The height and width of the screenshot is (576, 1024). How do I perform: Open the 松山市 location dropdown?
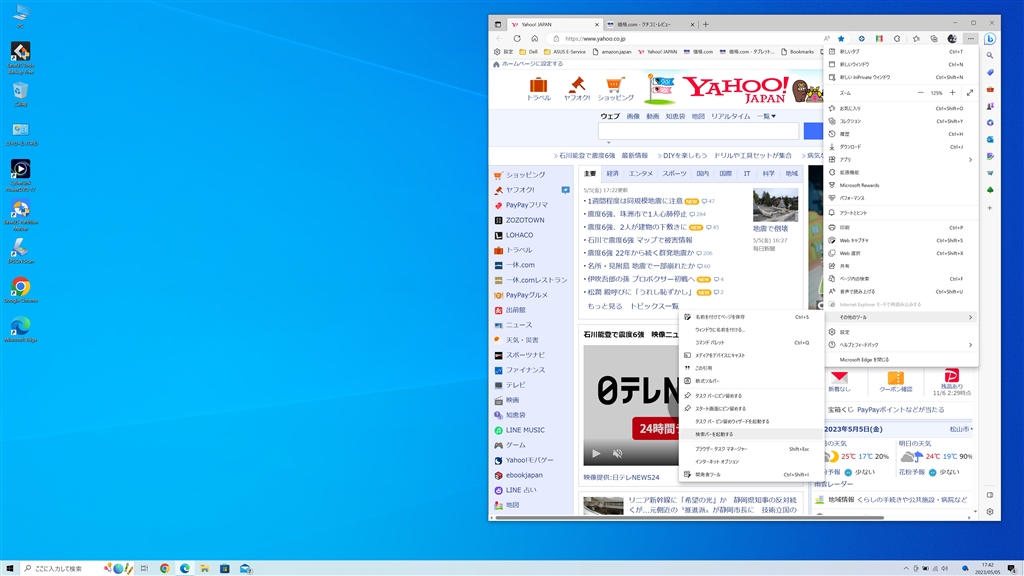961,429
